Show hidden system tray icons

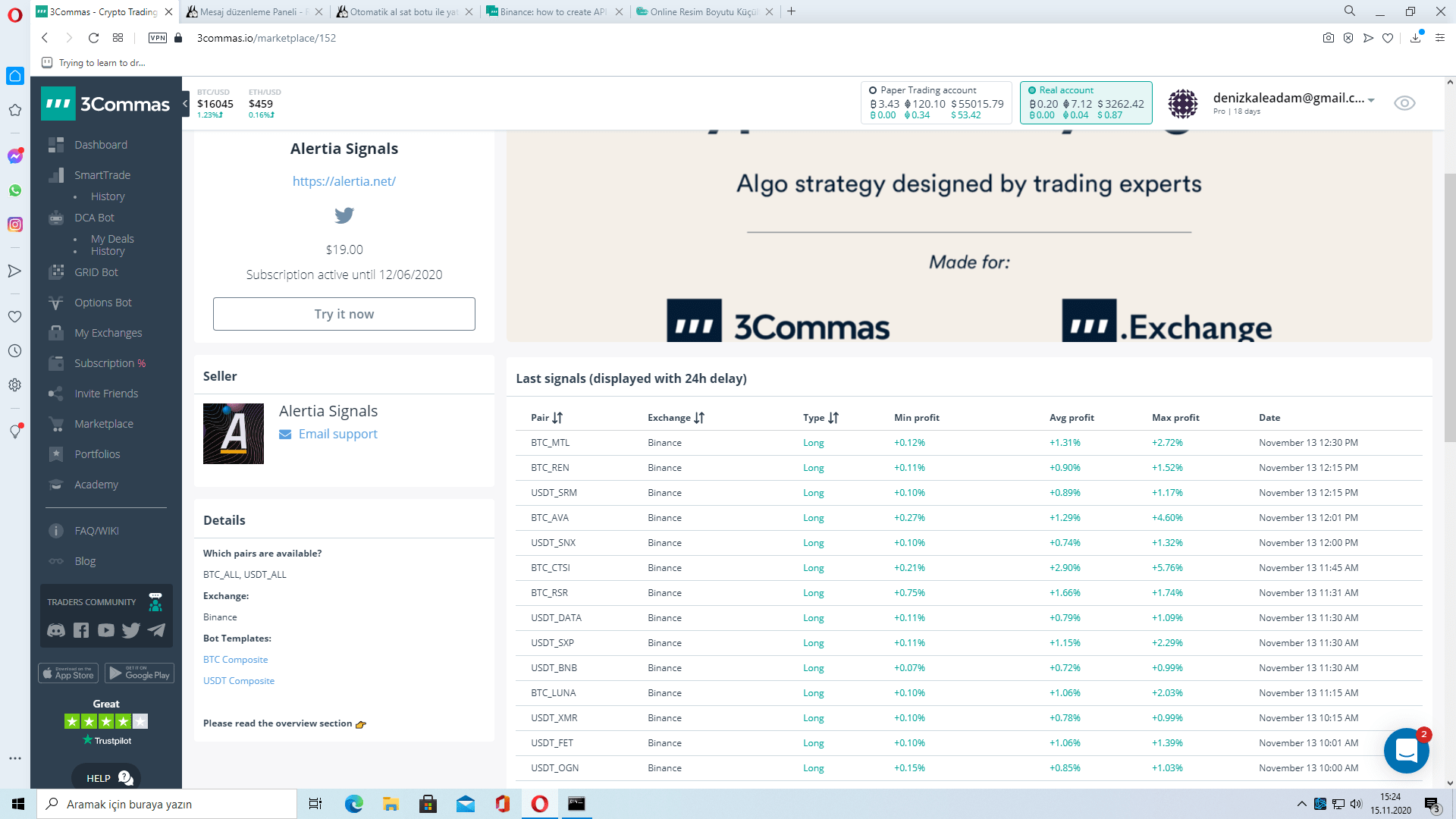[1301, 804]
